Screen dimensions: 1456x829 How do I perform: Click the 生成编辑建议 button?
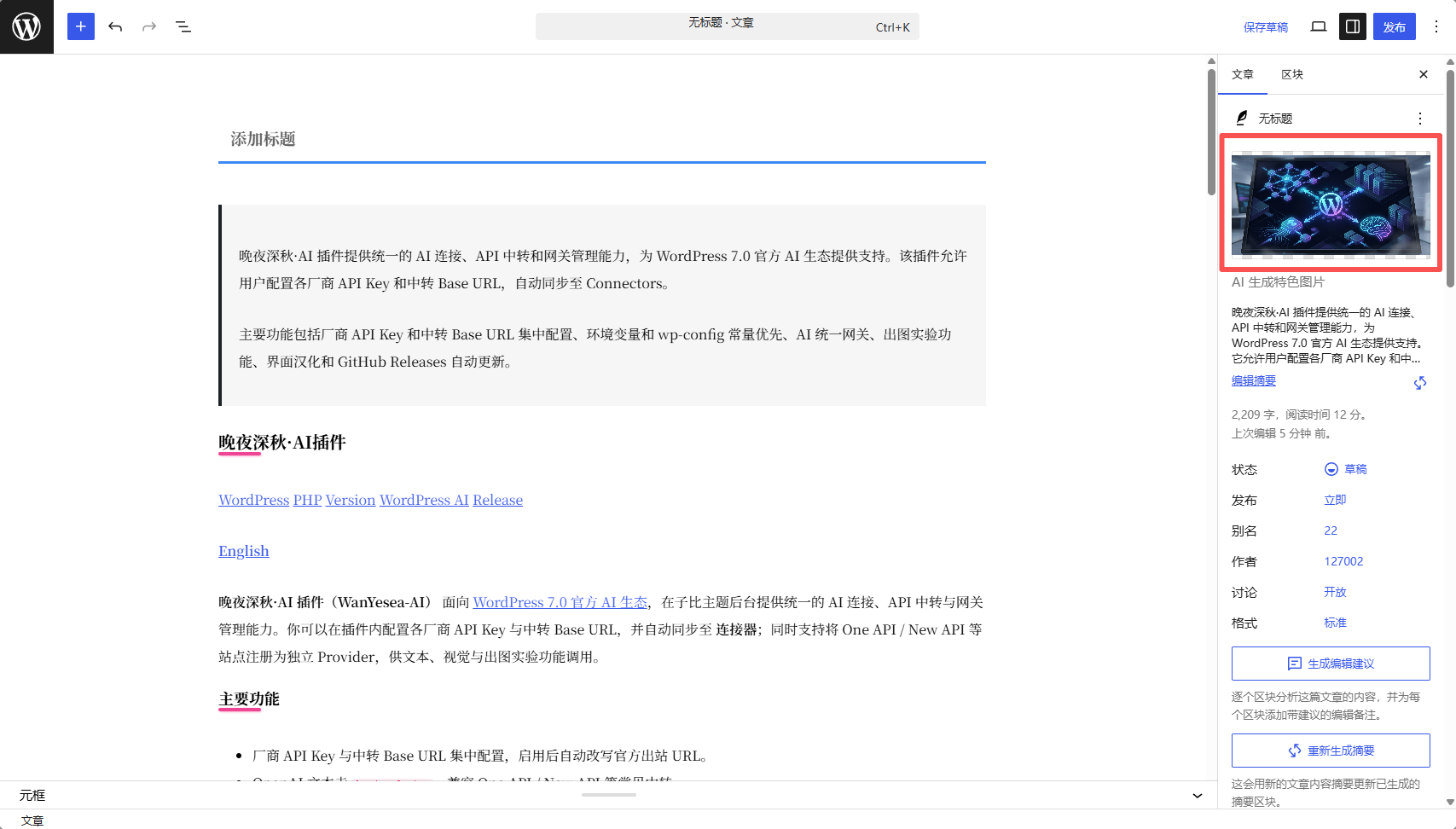point(1331,664)
